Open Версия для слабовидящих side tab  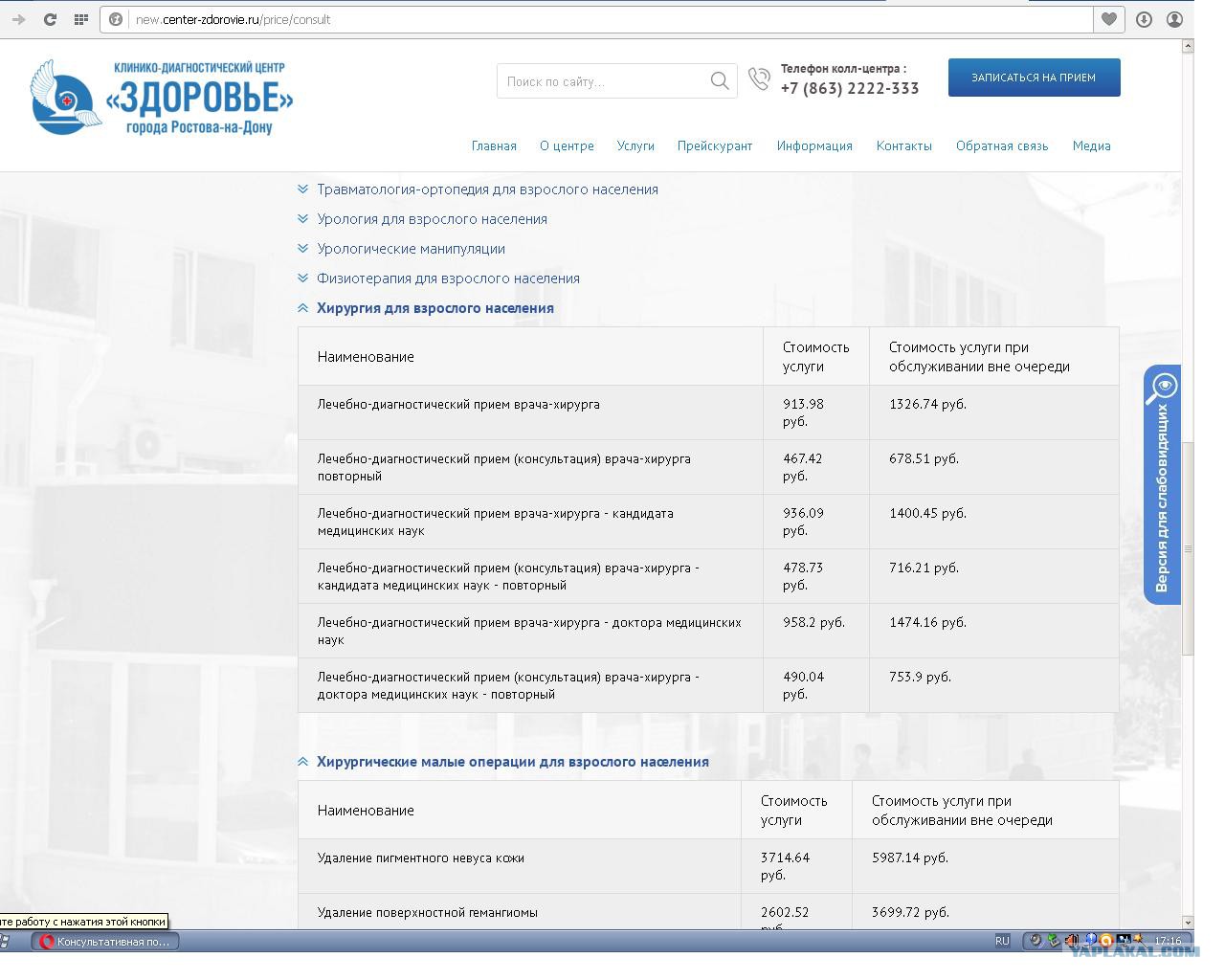pyautogui.click(x=1162, y=484)
